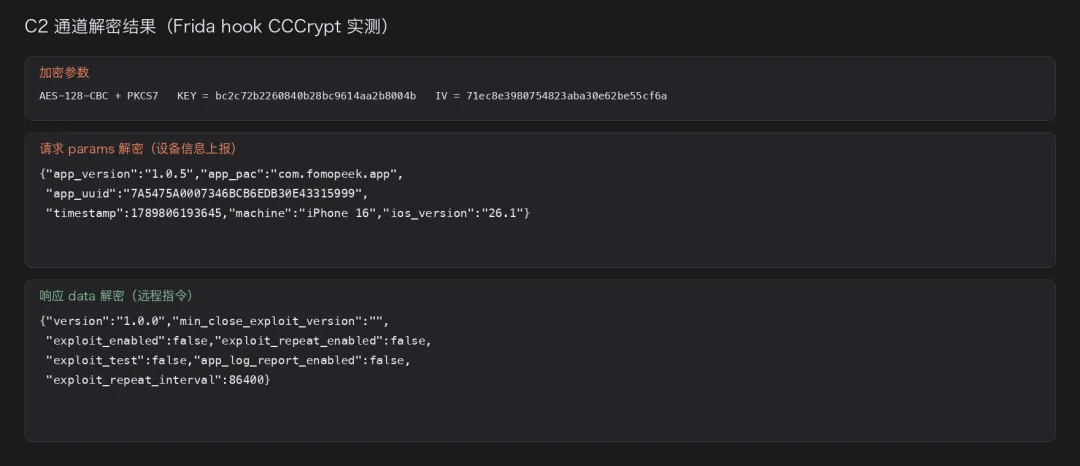The height and width of the screenshot is (466, 1080).
Task: Click the app_uuid value line
Action: tap(207, 193)
